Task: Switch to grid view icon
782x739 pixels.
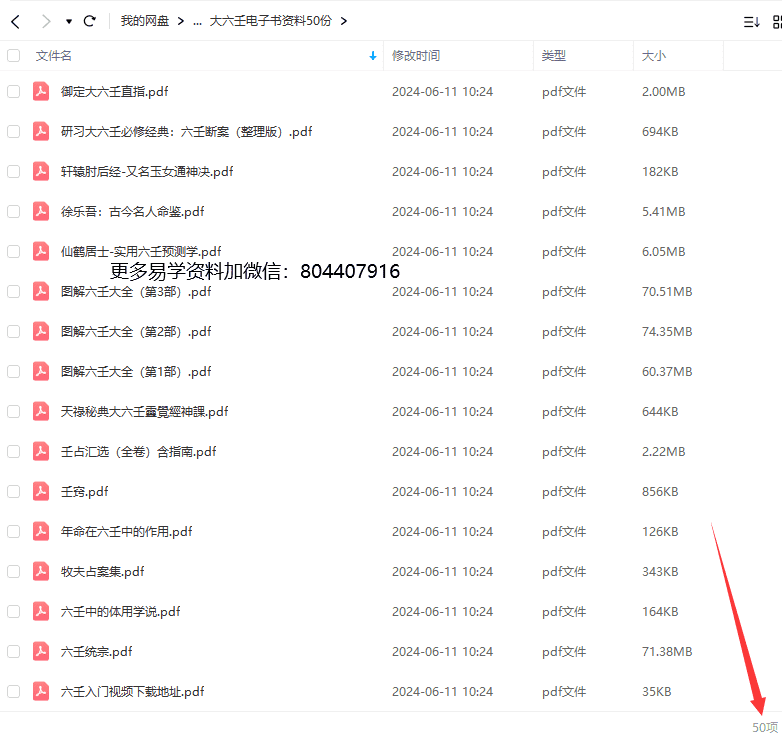Action: click(777, 21)
